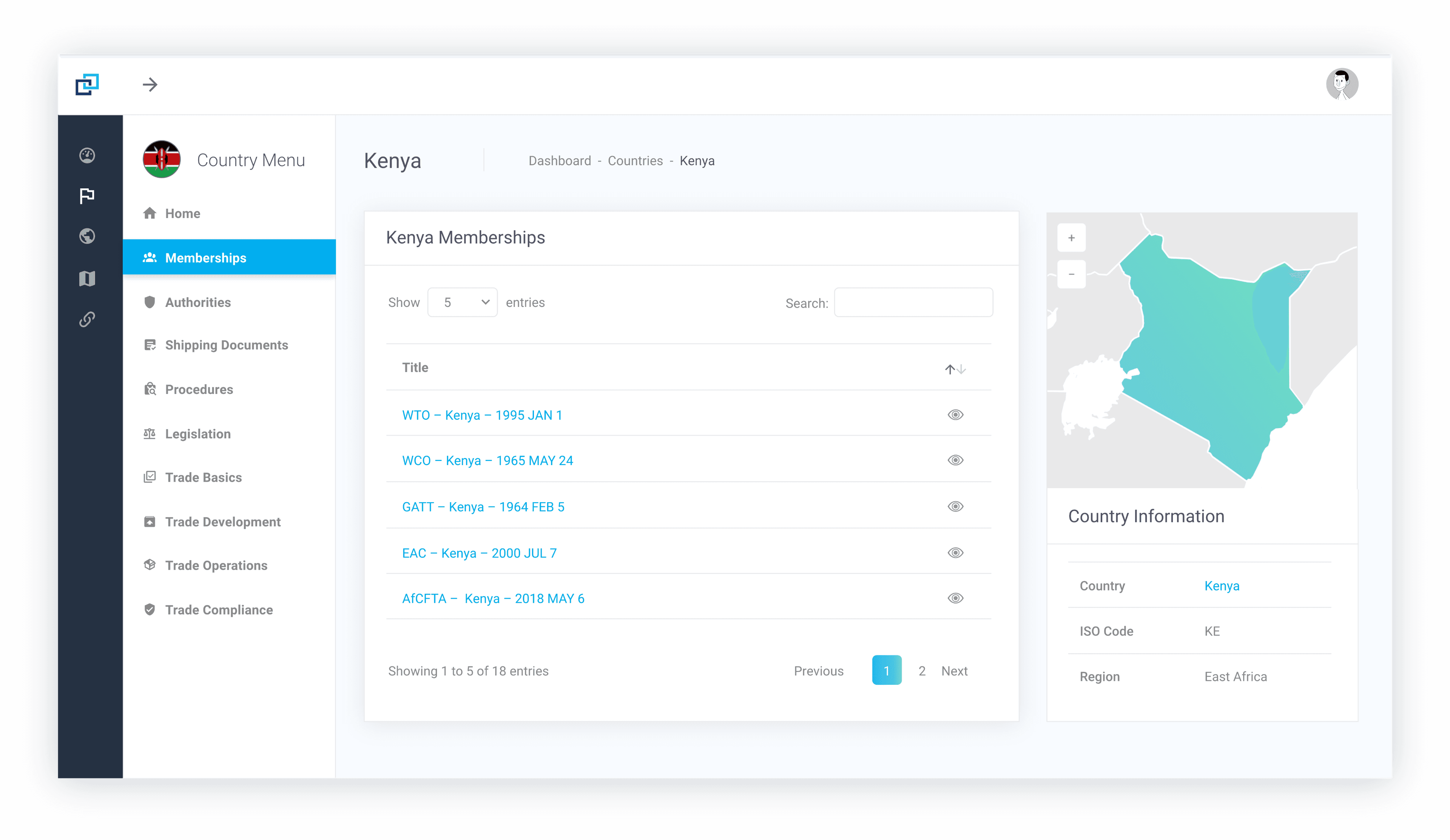
Task: Open the globe icon in dark sidebar
Action: point(87,236)
